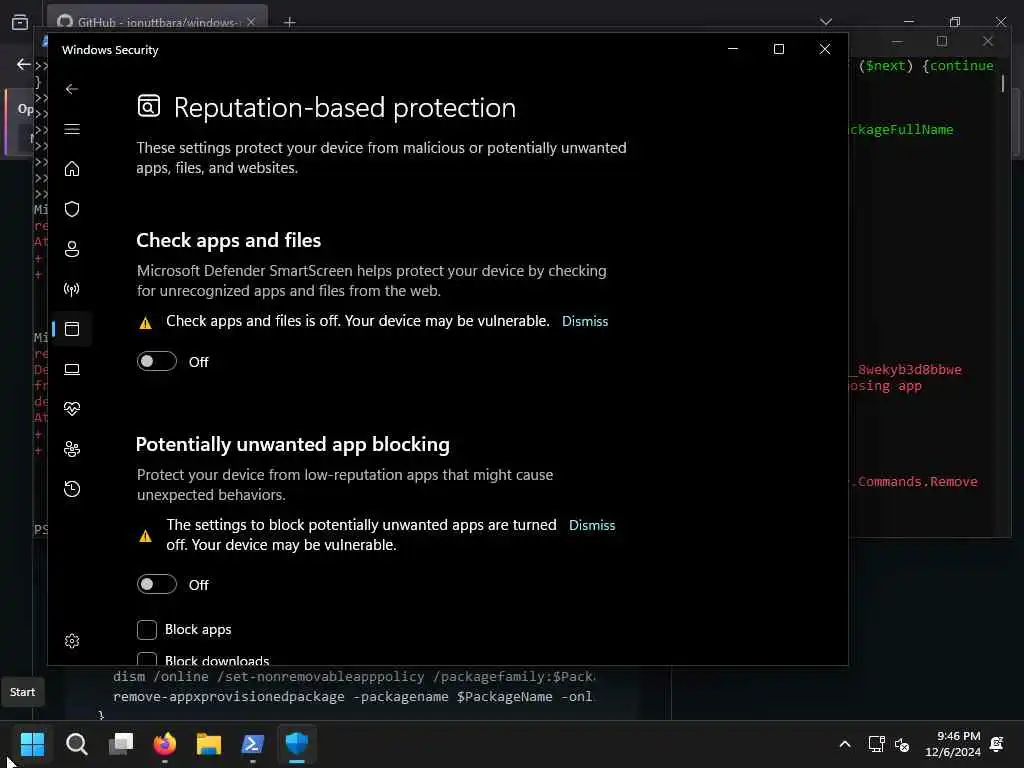Screen dimensions: 1024x768
Task: Open Settings gear in Windows Security
Action: (x=72, y=641)
